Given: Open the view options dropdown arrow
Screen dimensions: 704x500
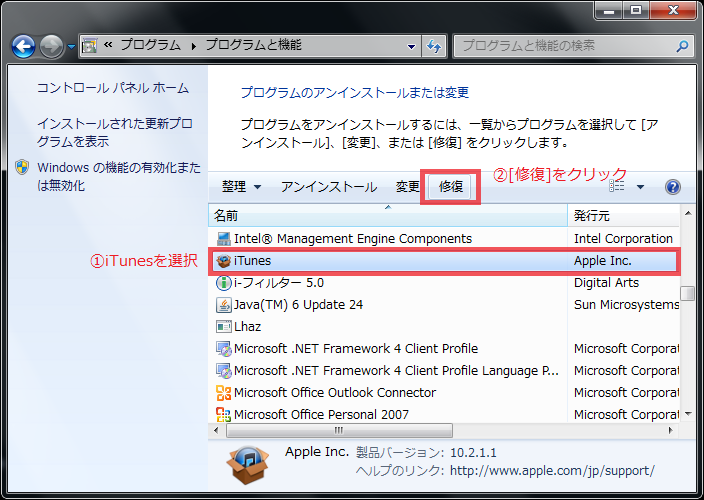Looking at the screenshot, I should coord(640,187).
